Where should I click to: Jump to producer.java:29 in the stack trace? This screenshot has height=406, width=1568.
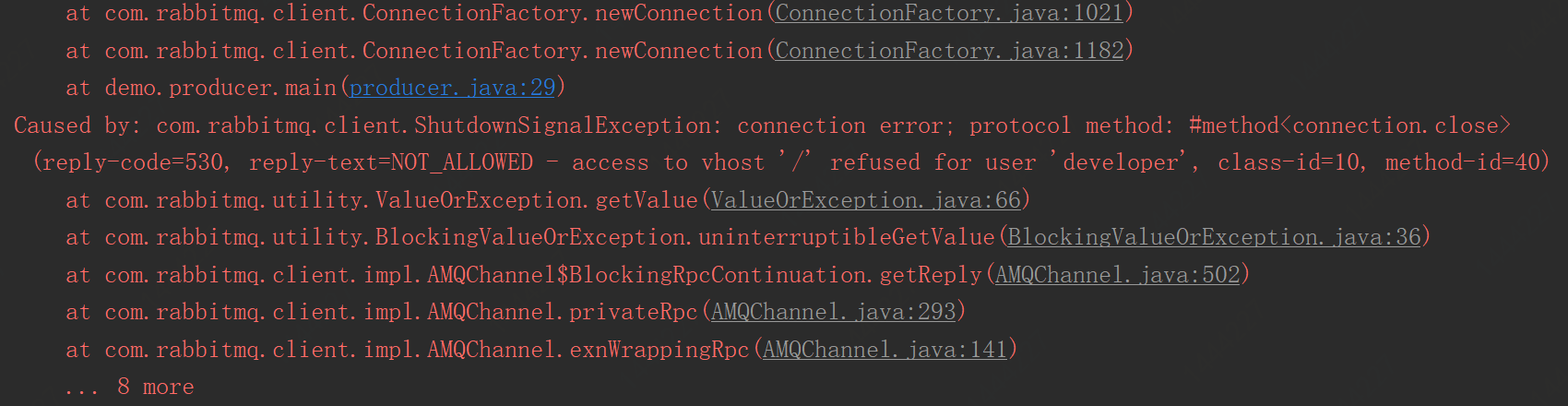pos(452,88)
